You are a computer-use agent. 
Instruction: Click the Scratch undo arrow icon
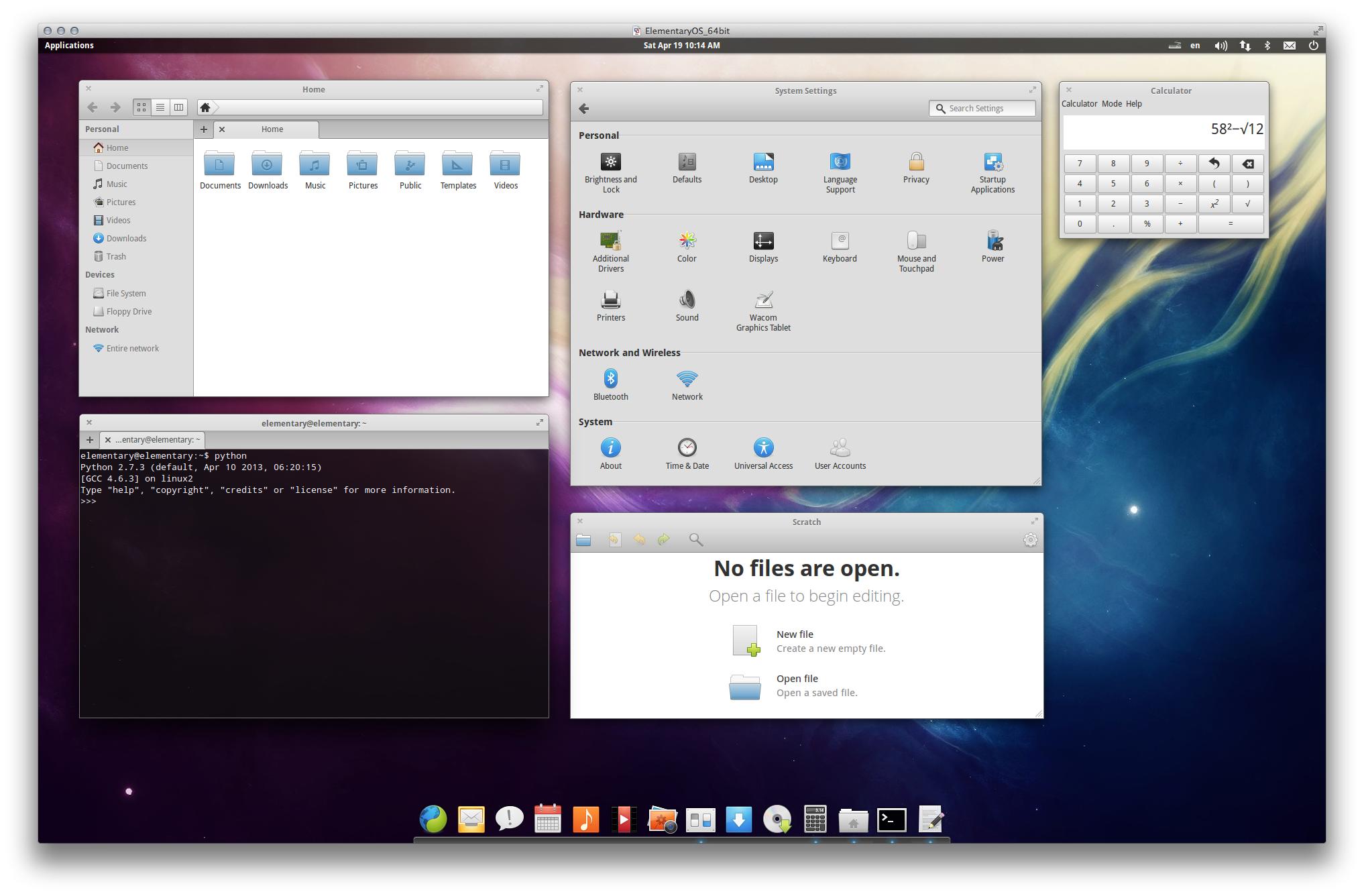pos(640,540)
